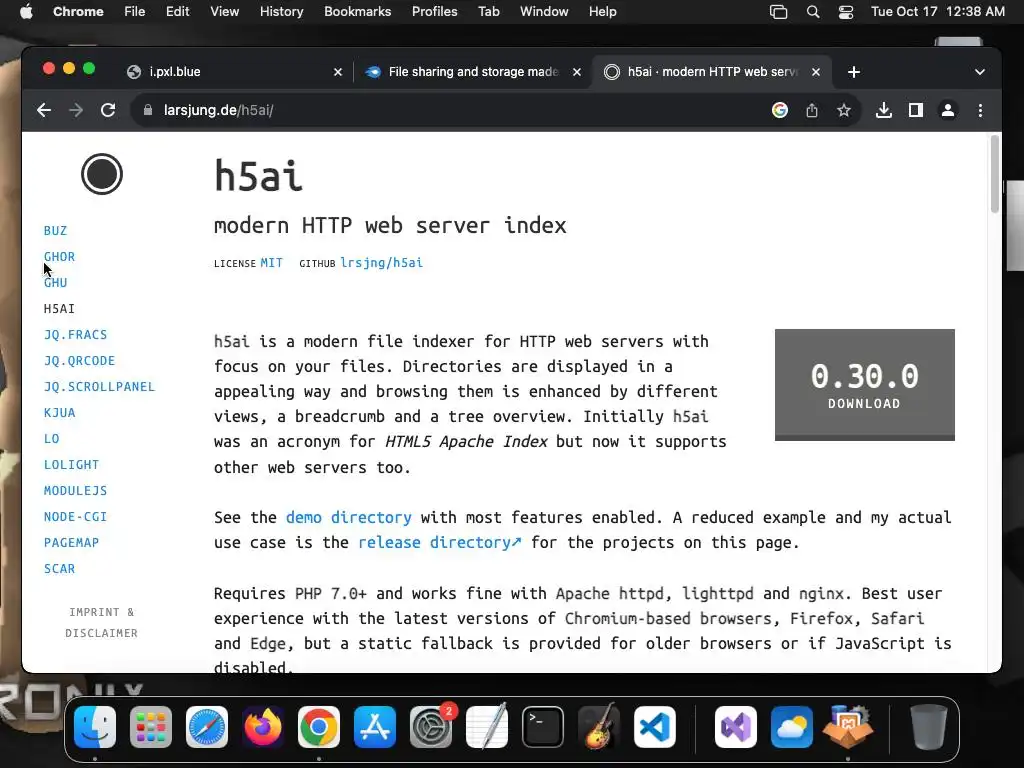Image resolution: width=1024 pixels, height=768 pixels.
Task: Launch Finder from the Dock
Action: click(95, 727)
